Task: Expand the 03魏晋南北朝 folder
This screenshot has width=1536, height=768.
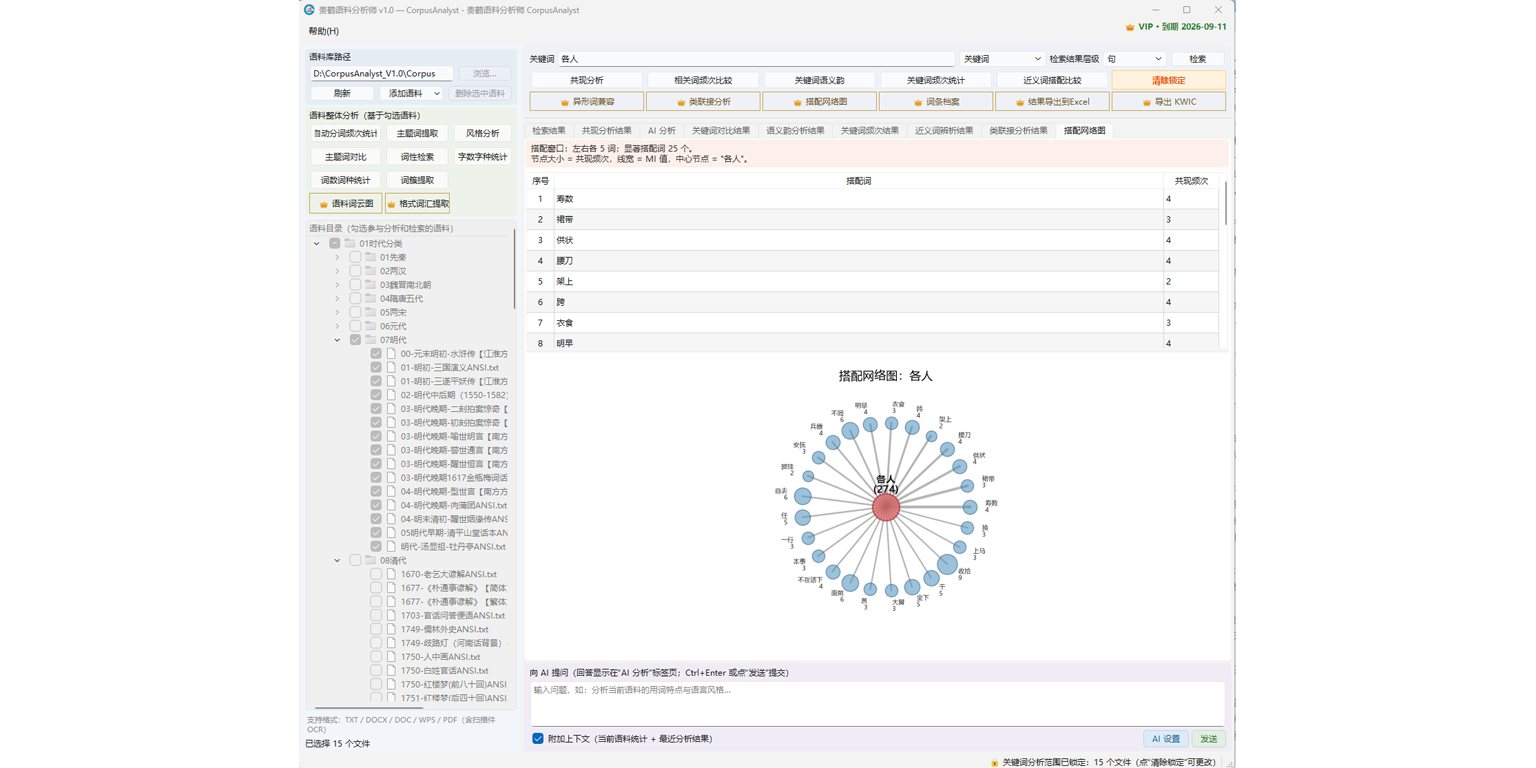Action: coord(337,285)
